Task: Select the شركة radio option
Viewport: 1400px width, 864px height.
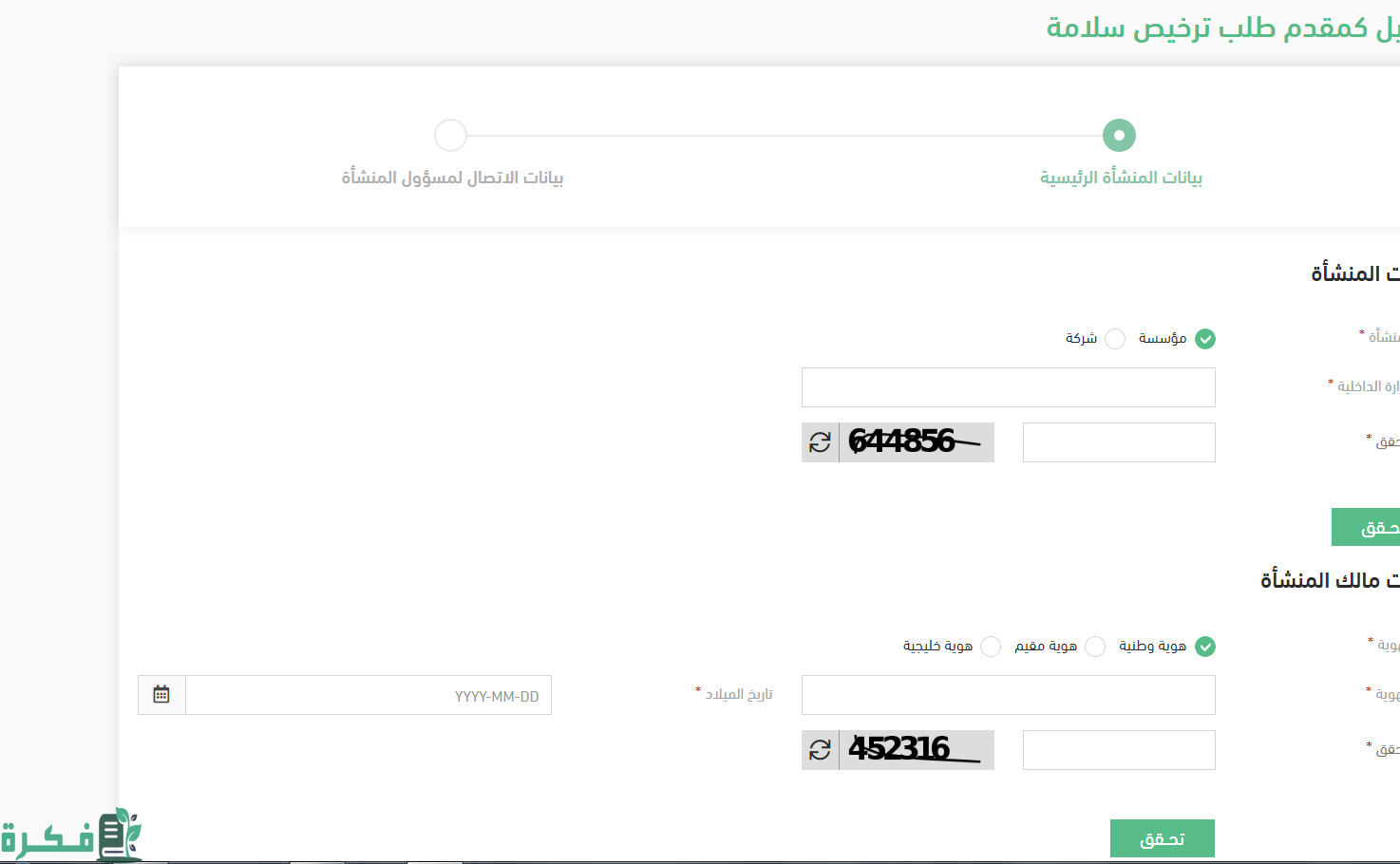Action: 1115,339
